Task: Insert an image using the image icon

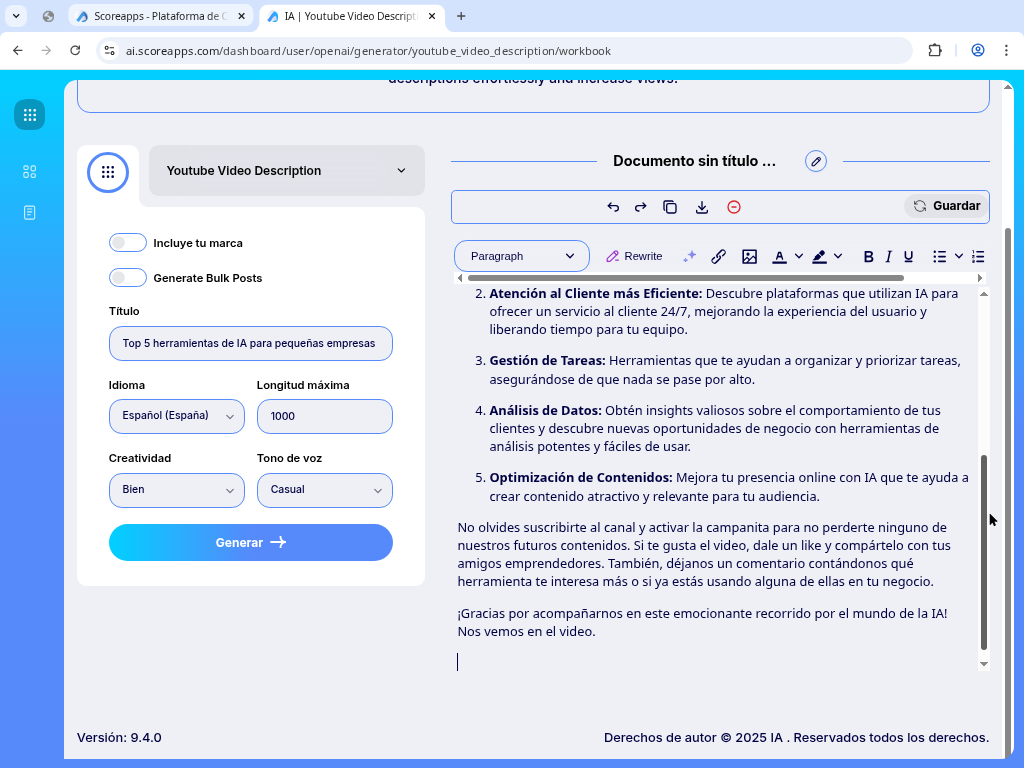Action: point(749,256)
